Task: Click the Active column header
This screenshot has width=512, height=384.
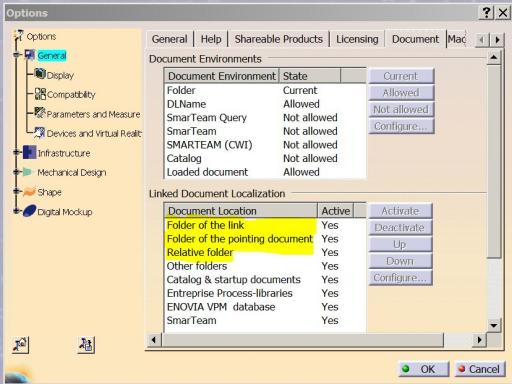Action: 336,211
